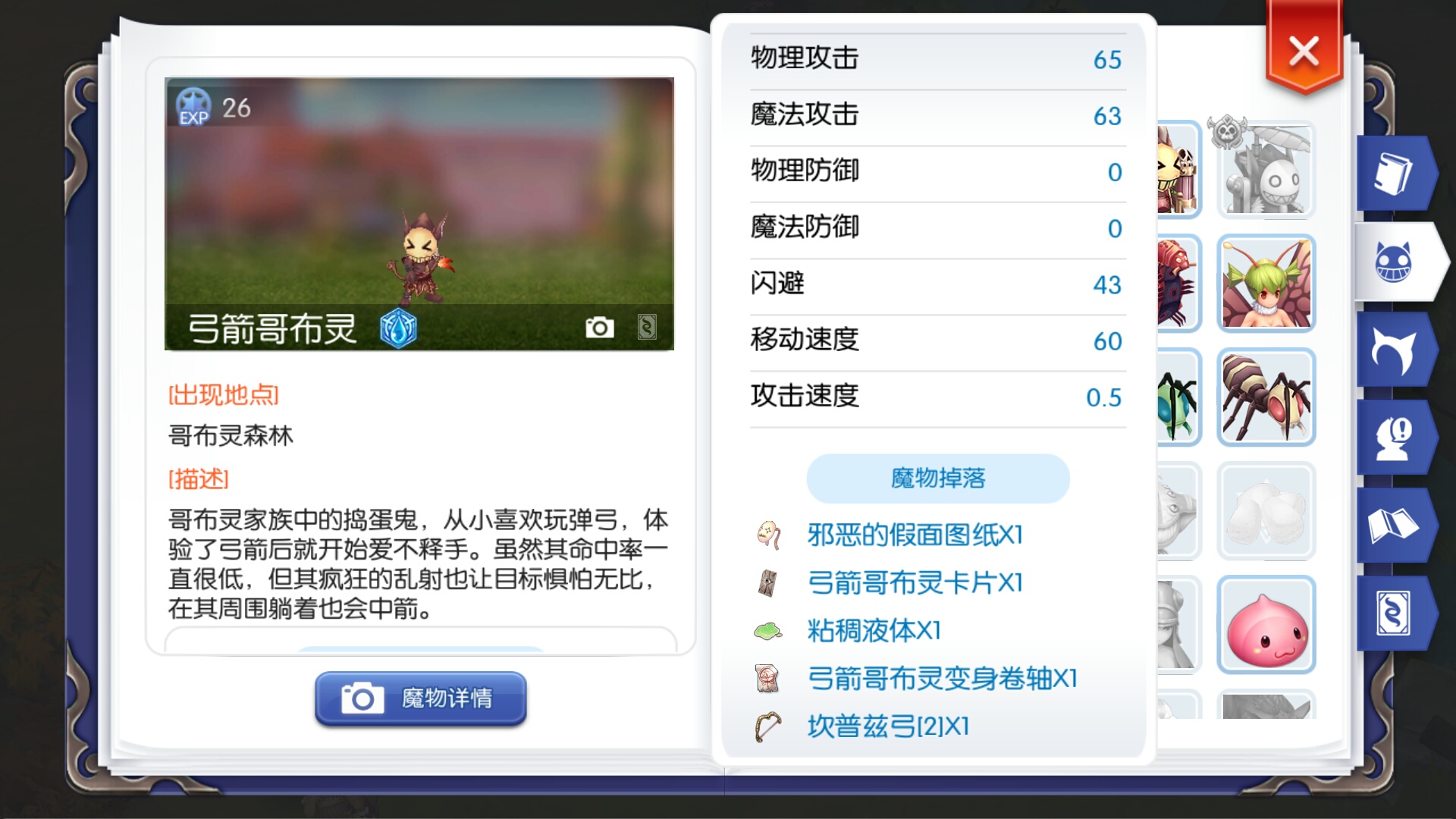The image size is (1456, 819).
Task: Open drop 弓箭哥布灵卡片X1
Action: point(915,583)
